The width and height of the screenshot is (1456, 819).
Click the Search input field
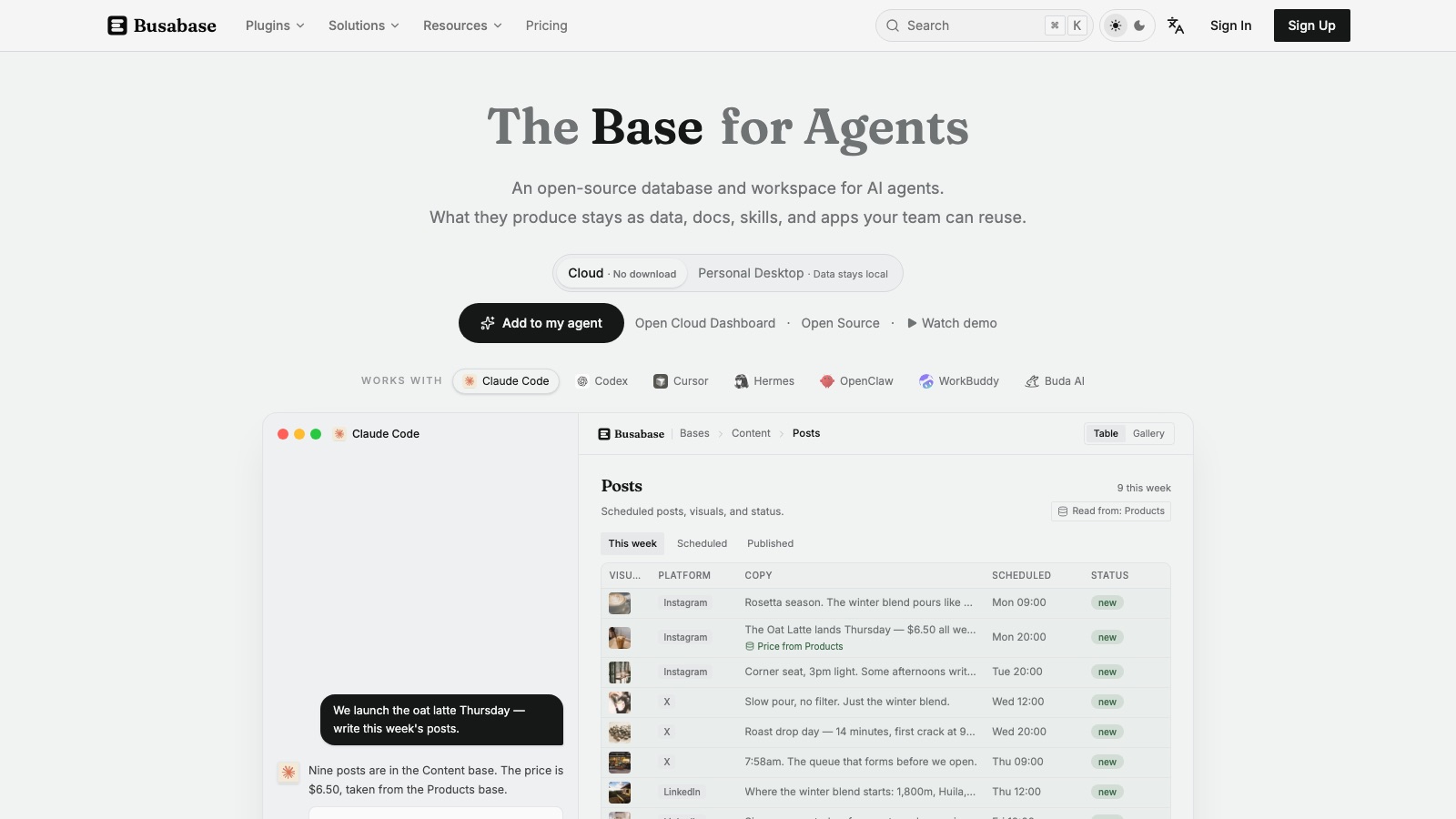coord(985,25)
